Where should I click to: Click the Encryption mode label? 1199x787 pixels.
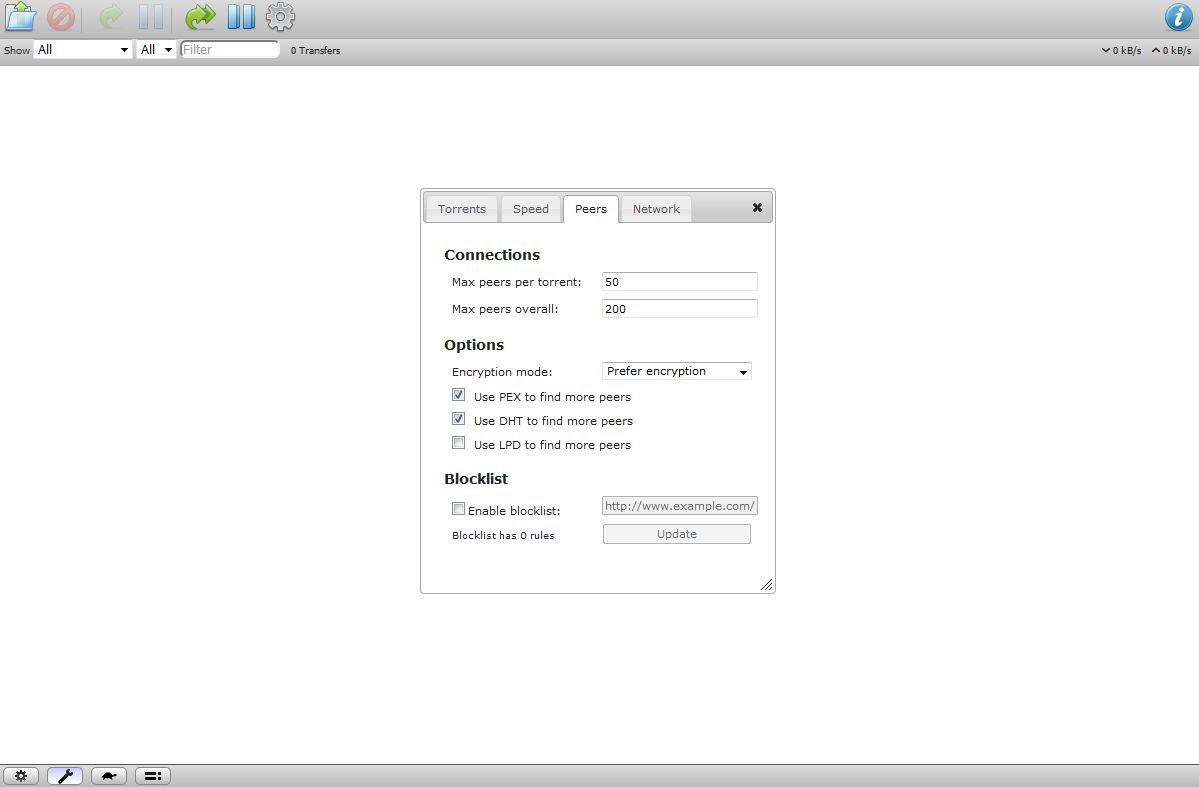point(502,372)
